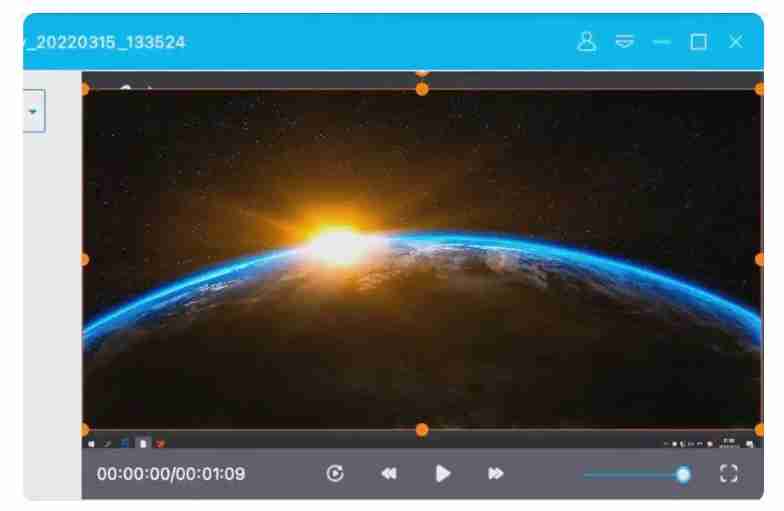Image resolution: width=784 pixels, height=511 pixels.
Task: Click the top-right corner crop handle
Action: (x=759, y=90)
